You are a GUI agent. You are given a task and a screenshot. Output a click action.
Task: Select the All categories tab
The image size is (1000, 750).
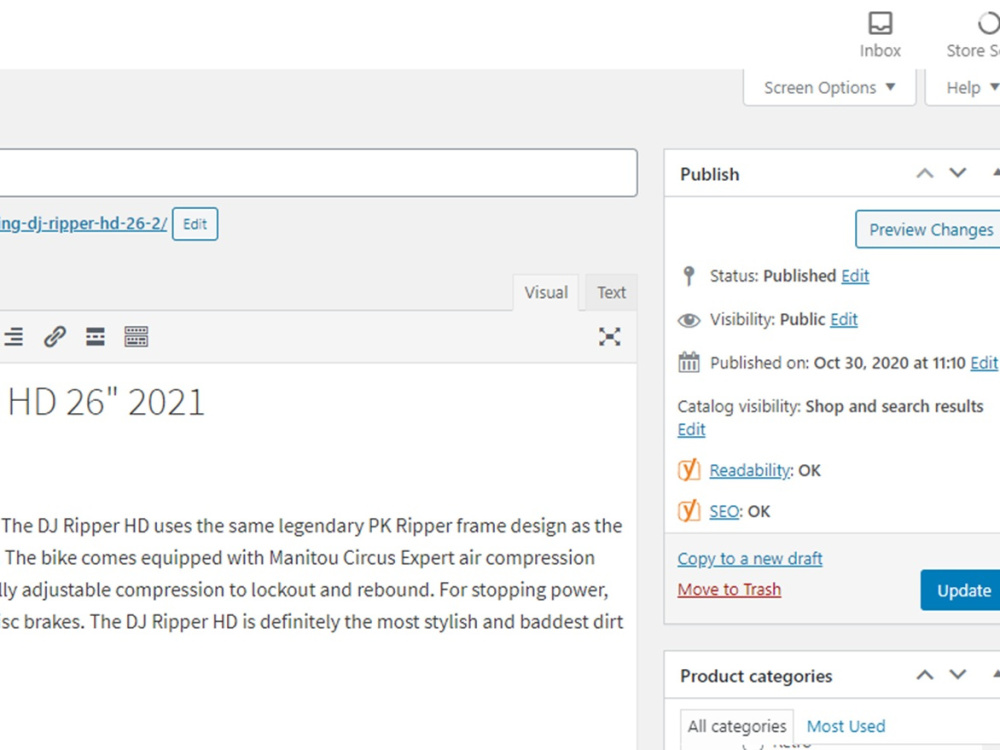click(x=737, y=726)
